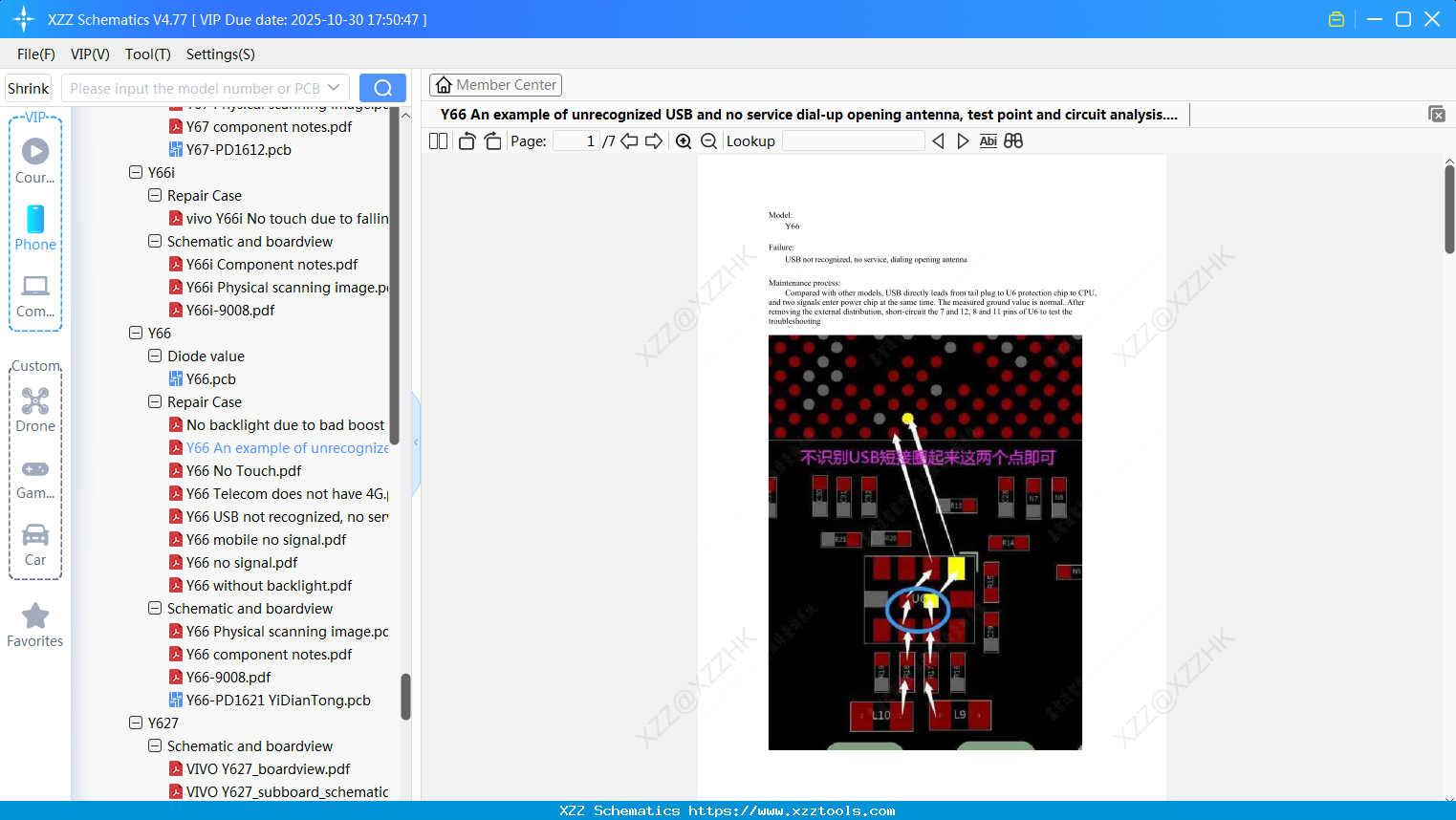
Task: Open Y67-PD1612.pcb file
Action: point(229,150)
